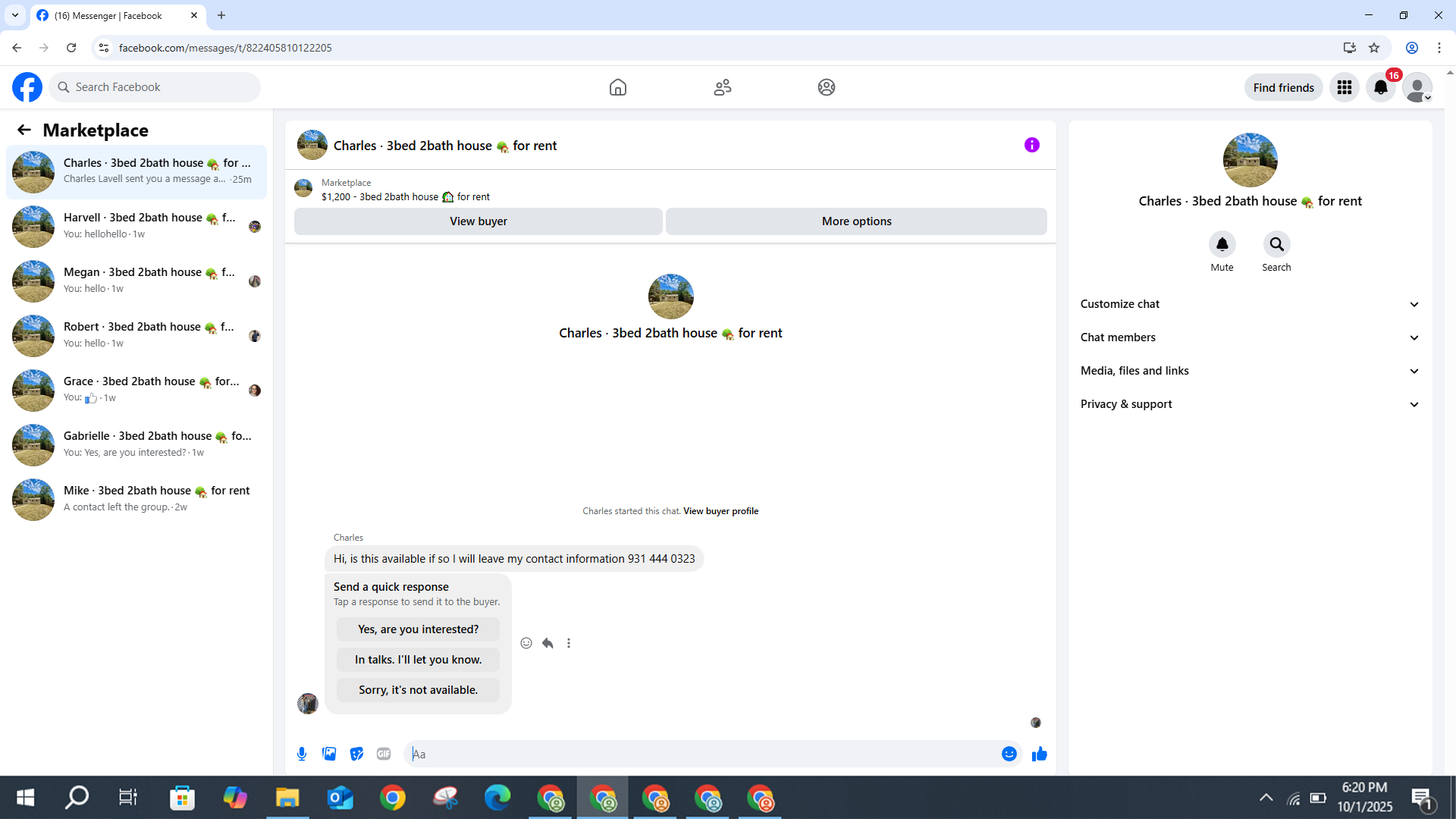1456x819 pixels.
Task: Open Microsoft Edge from the taskbar
Action: (x=497, y=798)
